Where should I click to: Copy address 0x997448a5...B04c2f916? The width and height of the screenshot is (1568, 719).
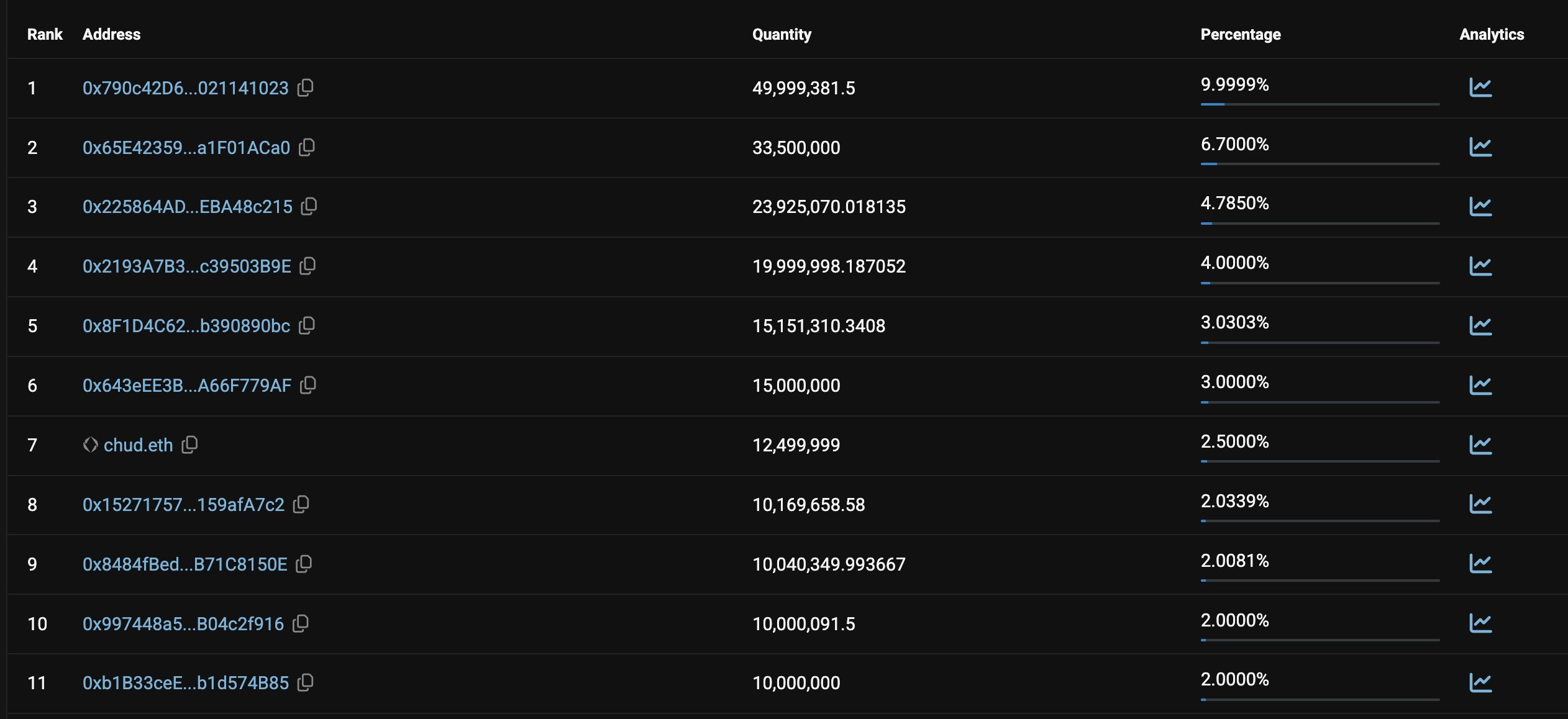tap(301, 623)
